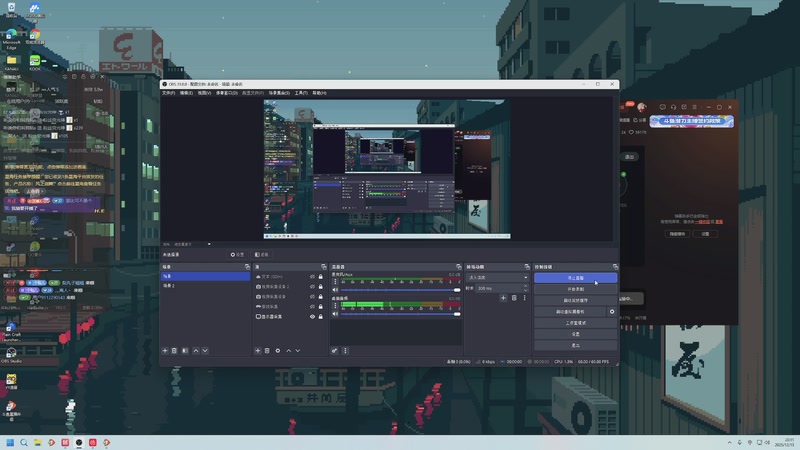Image resolution: width=800 pixels, height=450 pixels.
Task: Open 帮助(H) menu
Action: [x=319, y=93]
